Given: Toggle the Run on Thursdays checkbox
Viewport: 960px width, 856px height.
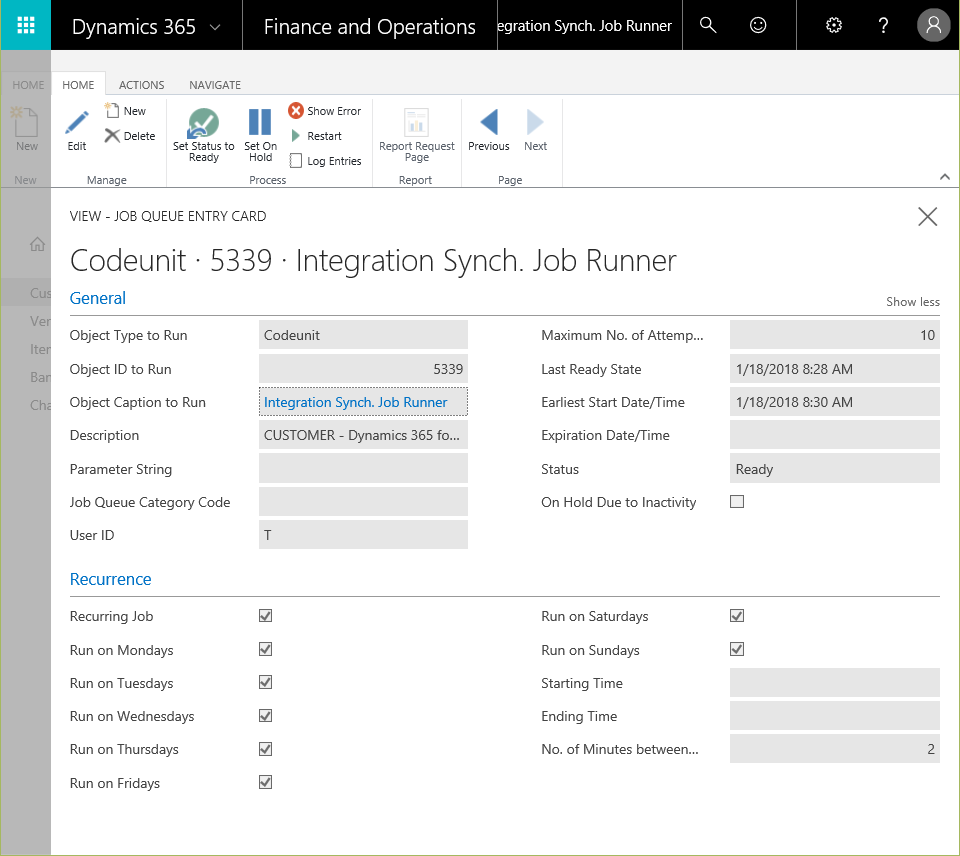Looking at the screenshot, I should (266, 749).
